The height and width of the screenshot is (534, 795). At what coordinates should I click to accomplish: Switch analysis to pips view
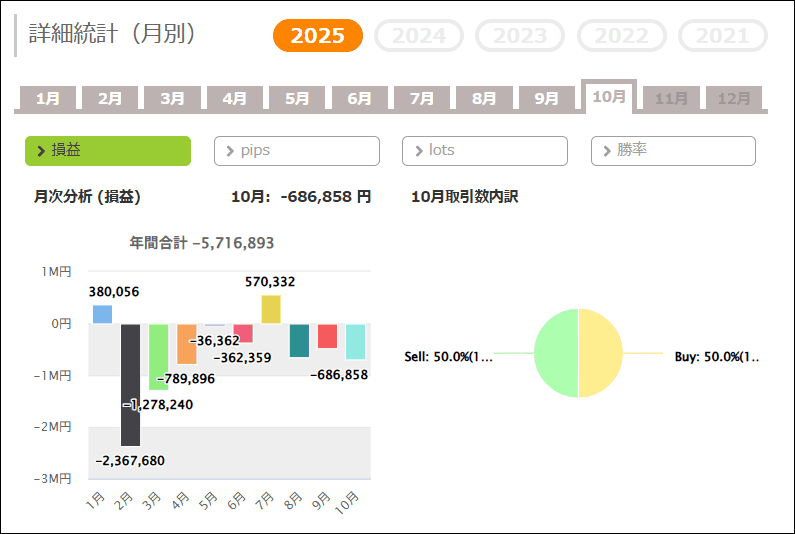(x=297, y=151)
